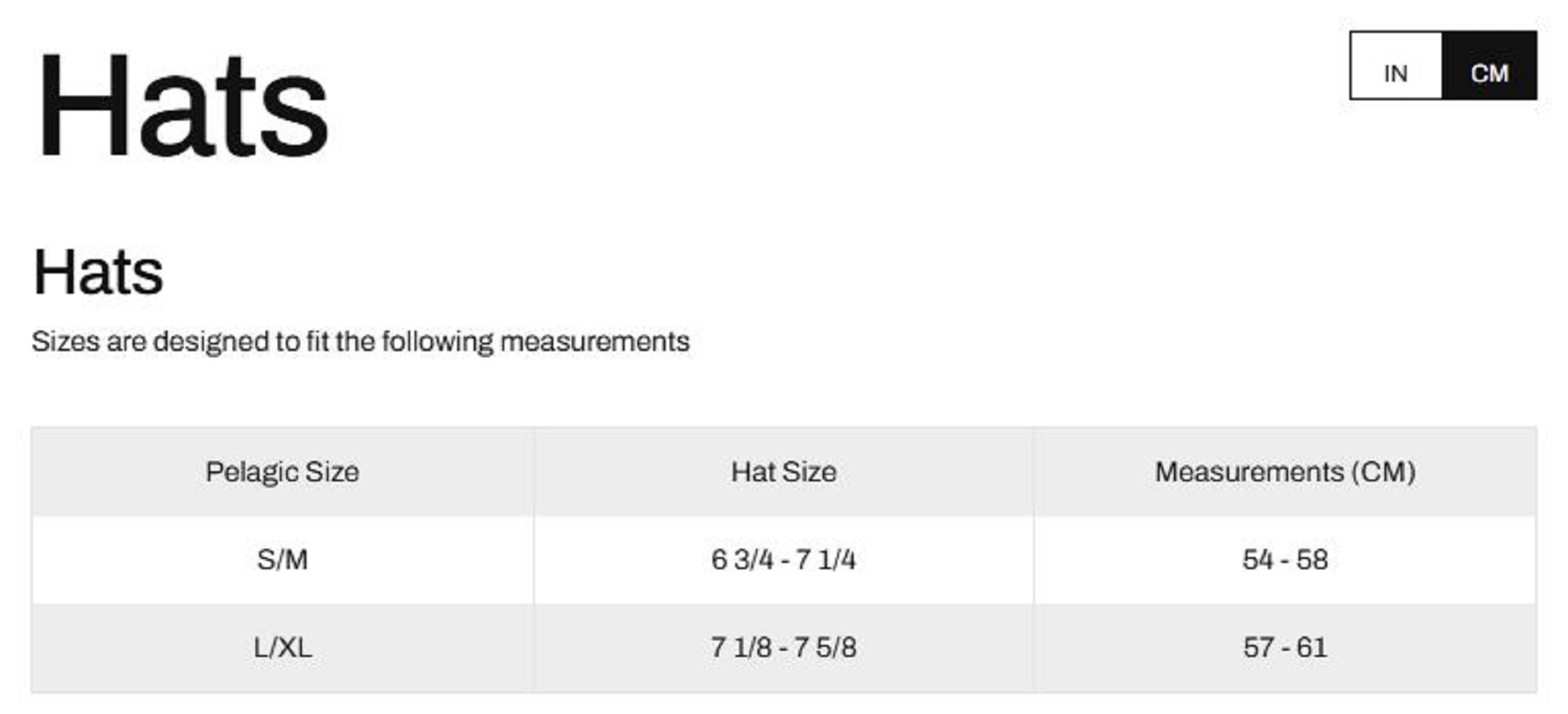
Task: Click the 6 3/4 - 7 1/4 hat size cell
Action: (783, 560)
